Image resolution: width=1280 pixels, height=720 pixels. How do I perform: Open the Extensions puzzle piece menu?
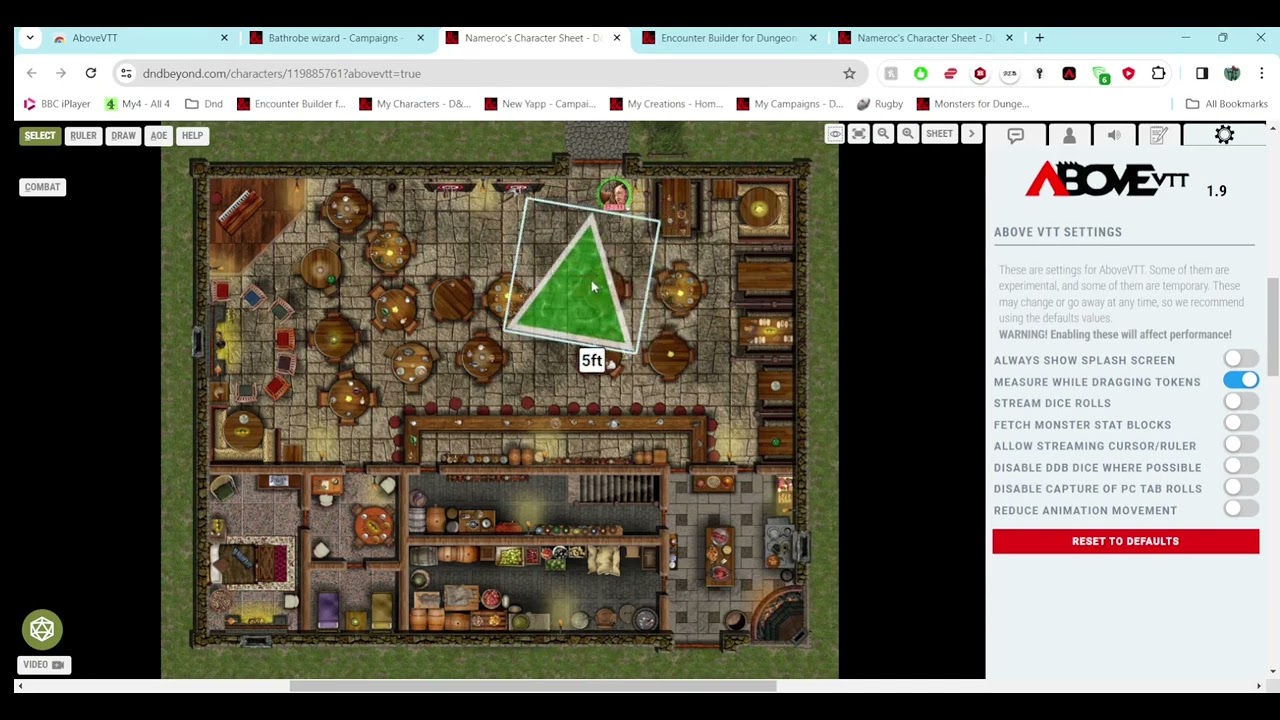point(1158,73)
